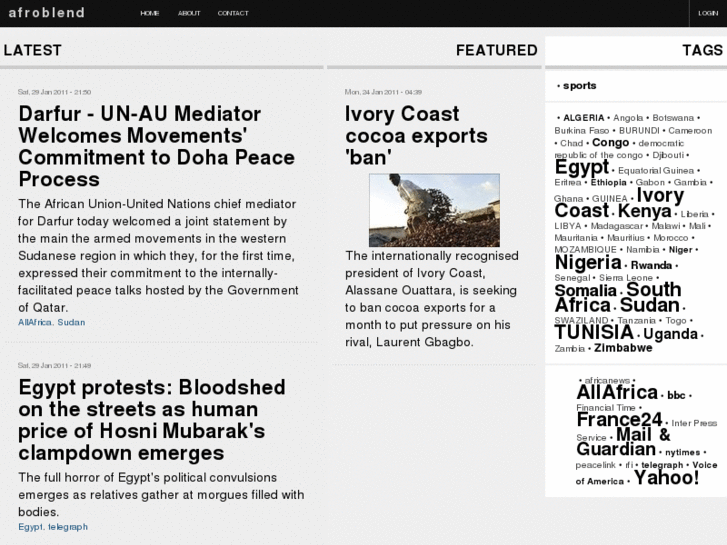Click the LOGIN link

(708, 13)
